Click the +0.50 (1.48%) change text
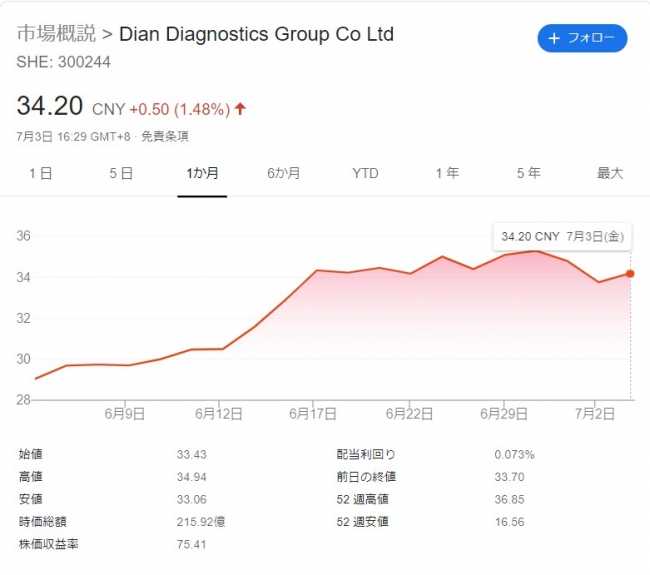This screenshot has height=575, width=650. click(x=180, y=109)
